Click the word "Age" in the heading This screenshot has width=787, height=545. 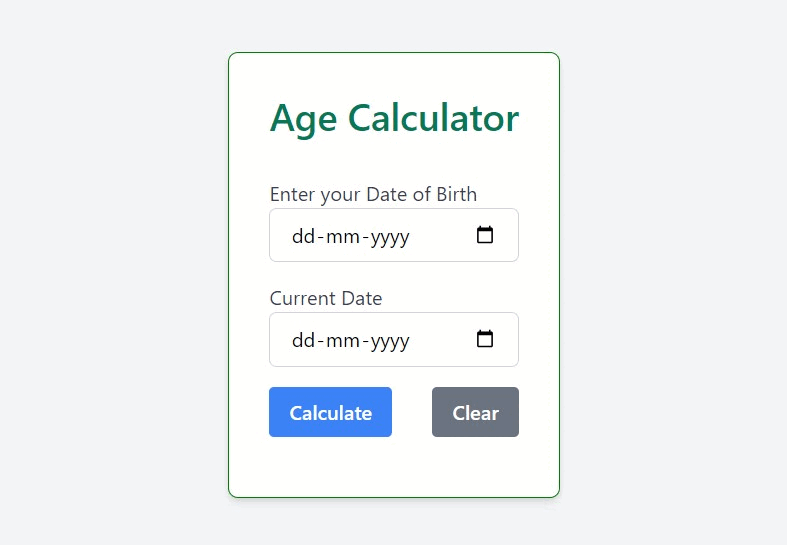[303, 119]
